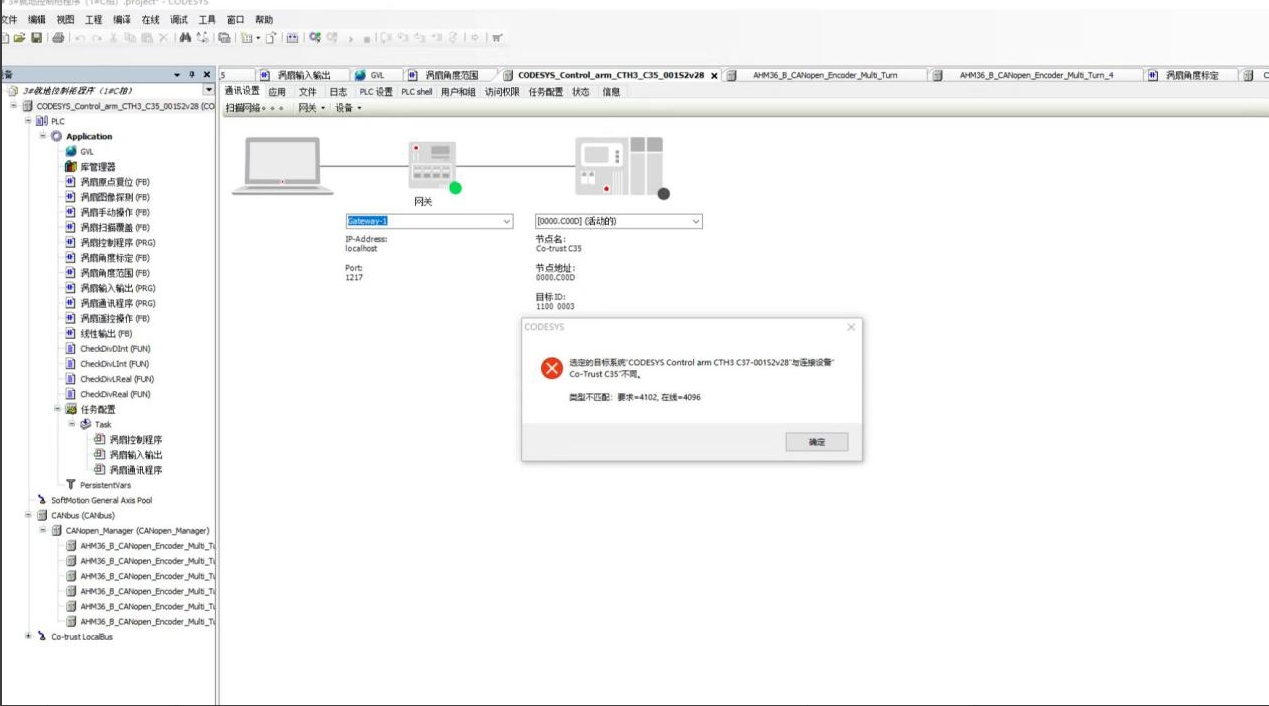Open the 调试 debug menu
The width and height of the screenshot is (1269, 706).
click(x=179, y=19)
